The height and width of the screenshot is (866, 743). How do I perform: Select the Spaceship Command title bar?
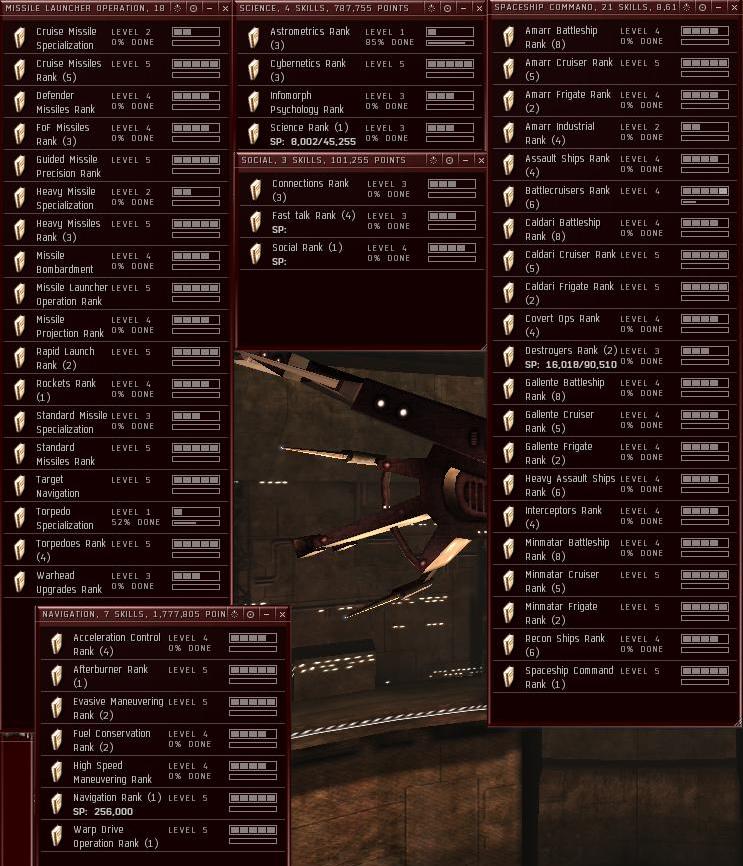pyautogui.click(x=615, y=7)
